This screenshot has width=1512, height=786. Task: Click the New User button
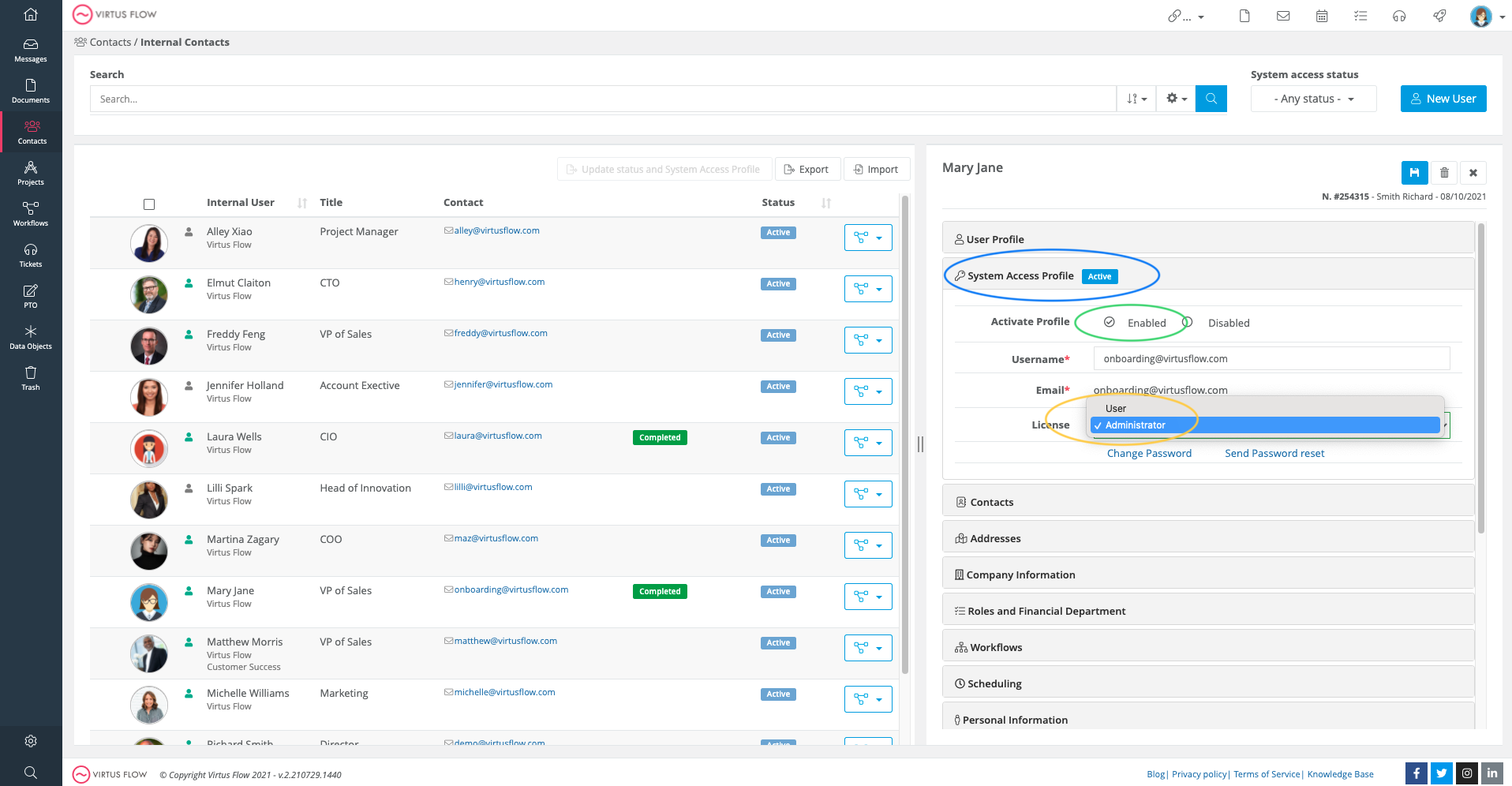coord(1443,98)
